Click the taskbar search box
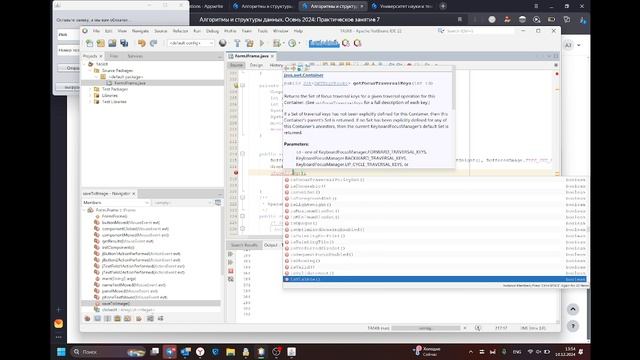The image size is (640, 360). coord(108,351)
